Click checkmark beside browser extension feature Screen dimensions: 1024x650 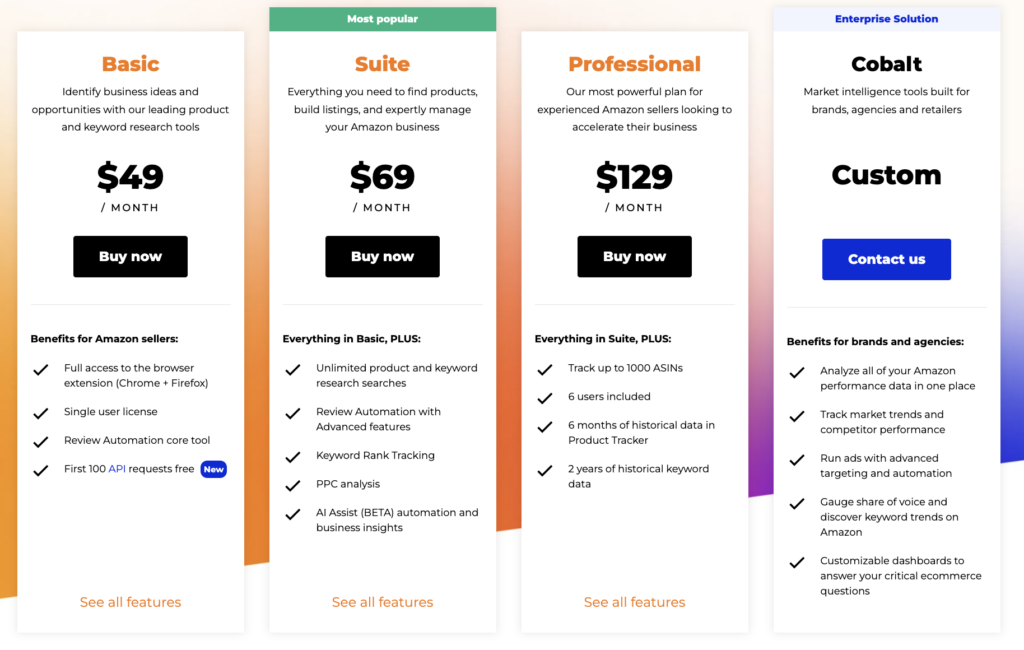pyautogui.click(x=41, y=369)
